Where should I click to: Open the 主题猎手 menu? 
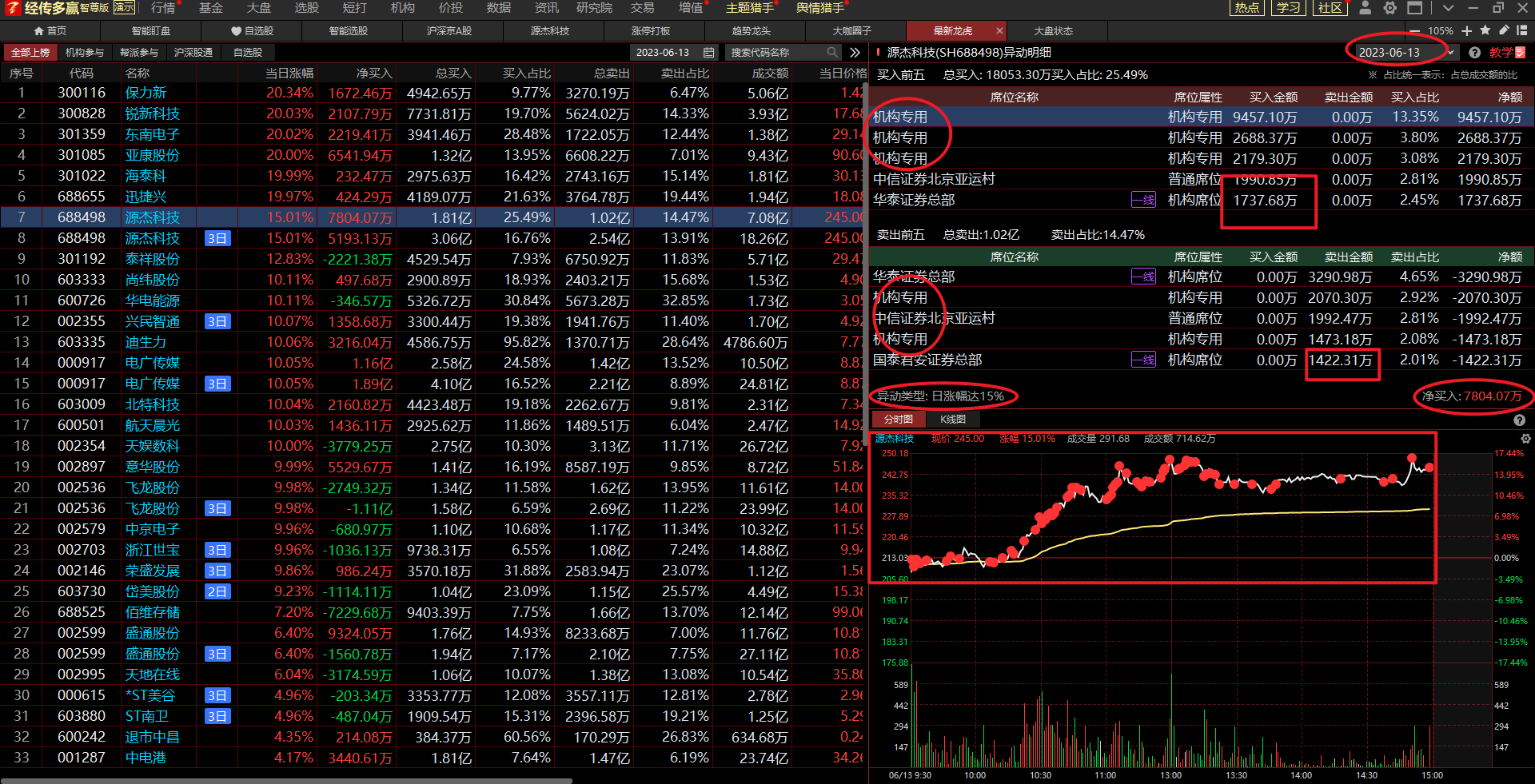750,8
